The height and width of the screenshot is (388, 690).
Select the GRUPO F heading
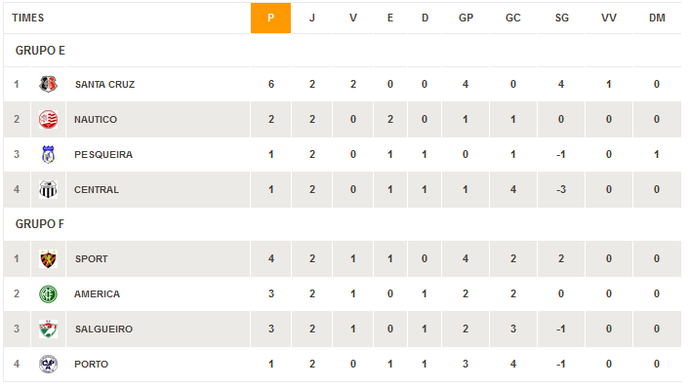point(40,224)
